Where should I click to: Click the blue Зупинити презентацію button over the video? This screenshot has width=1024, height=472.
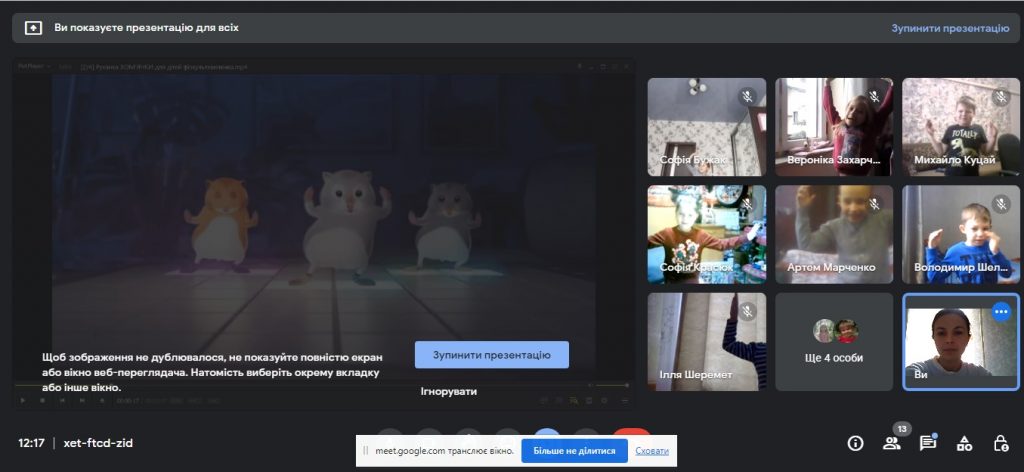click(x=492, y=354)
